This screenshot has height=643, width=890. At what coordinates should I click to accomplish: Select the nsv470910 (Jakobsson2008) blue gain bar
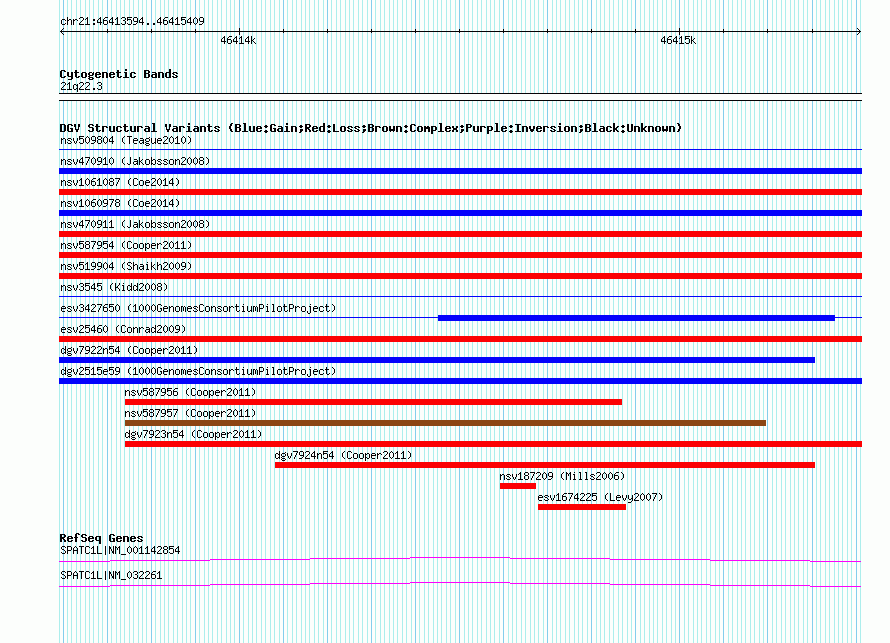[460, 171]
